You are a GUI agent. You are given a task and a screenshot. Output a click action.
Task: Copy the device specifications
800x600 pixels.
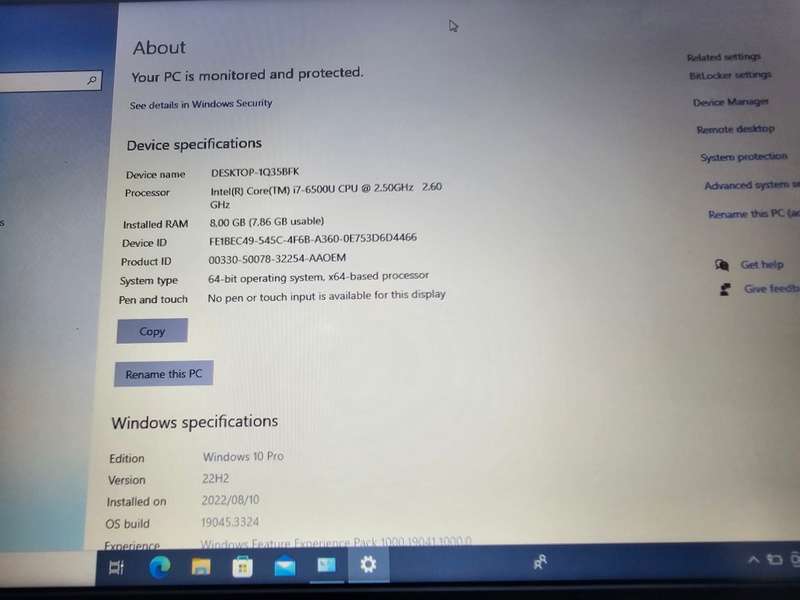click(x=152, y=331)
